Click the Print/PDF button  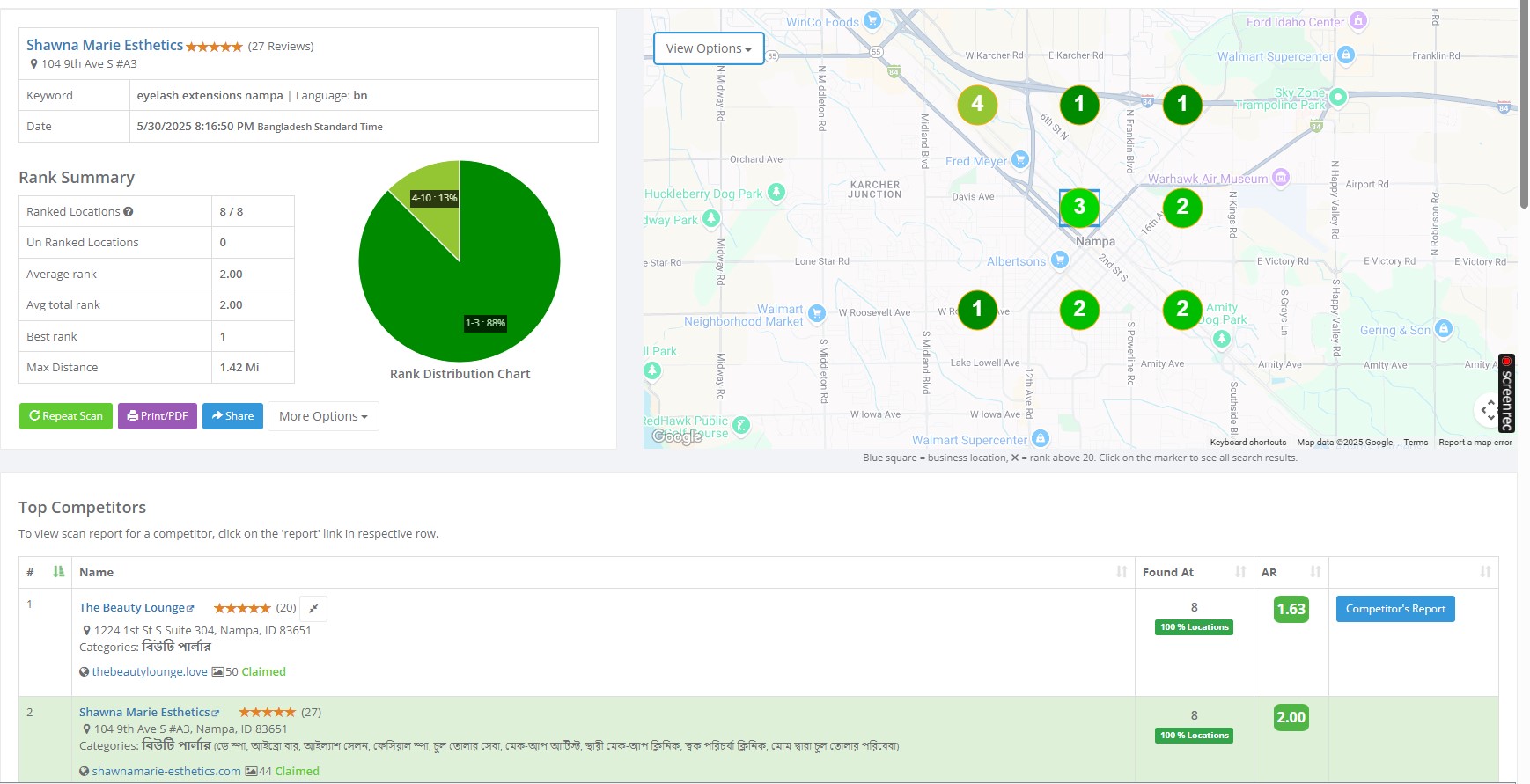click(x=158, y=416)
